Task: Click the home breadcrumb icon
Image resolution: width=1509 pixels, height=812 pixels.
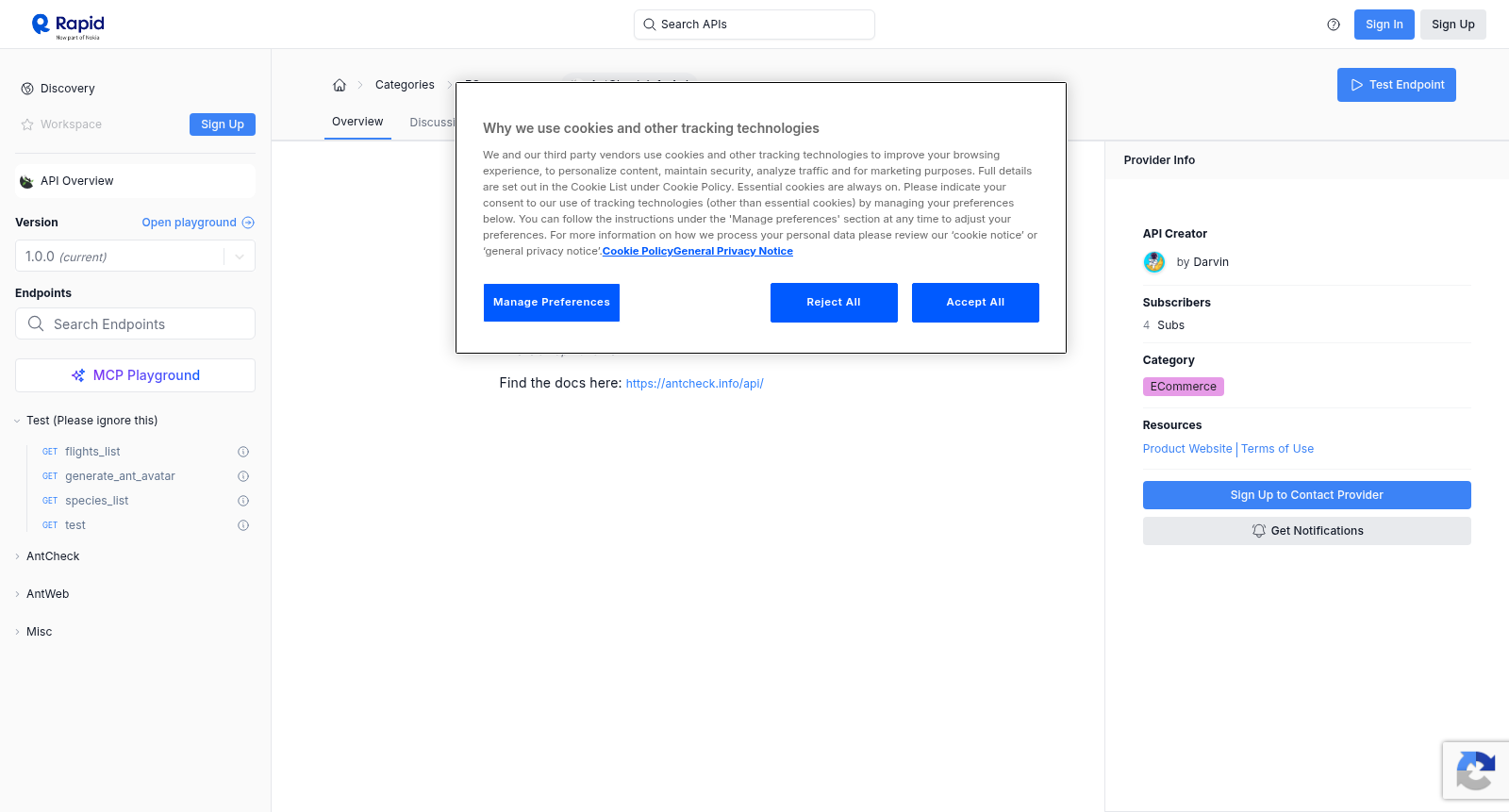Action: [340, 85]
